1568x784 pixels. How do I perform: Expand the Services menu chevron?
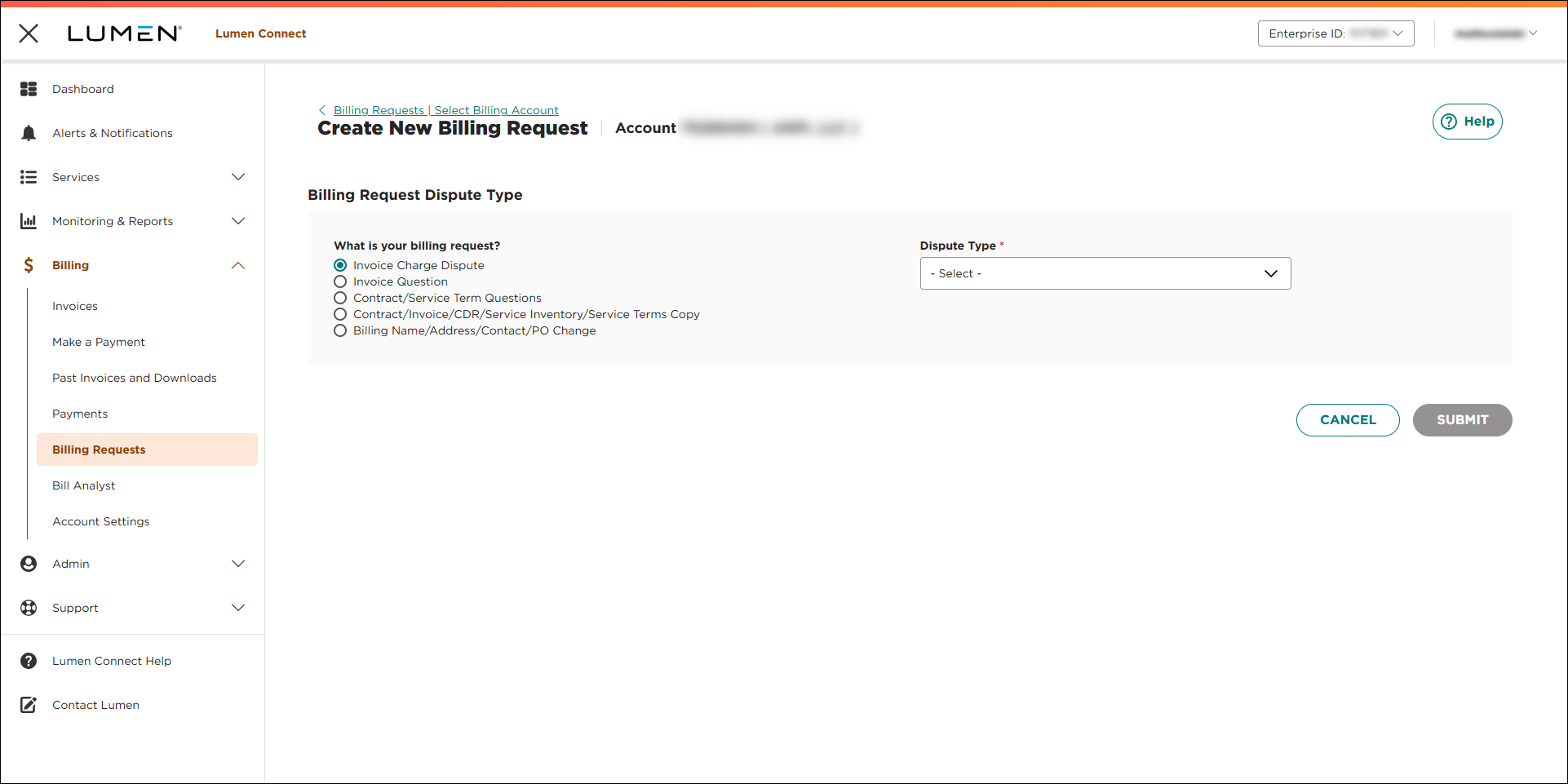pyautogui.click(x=237, y=176)
